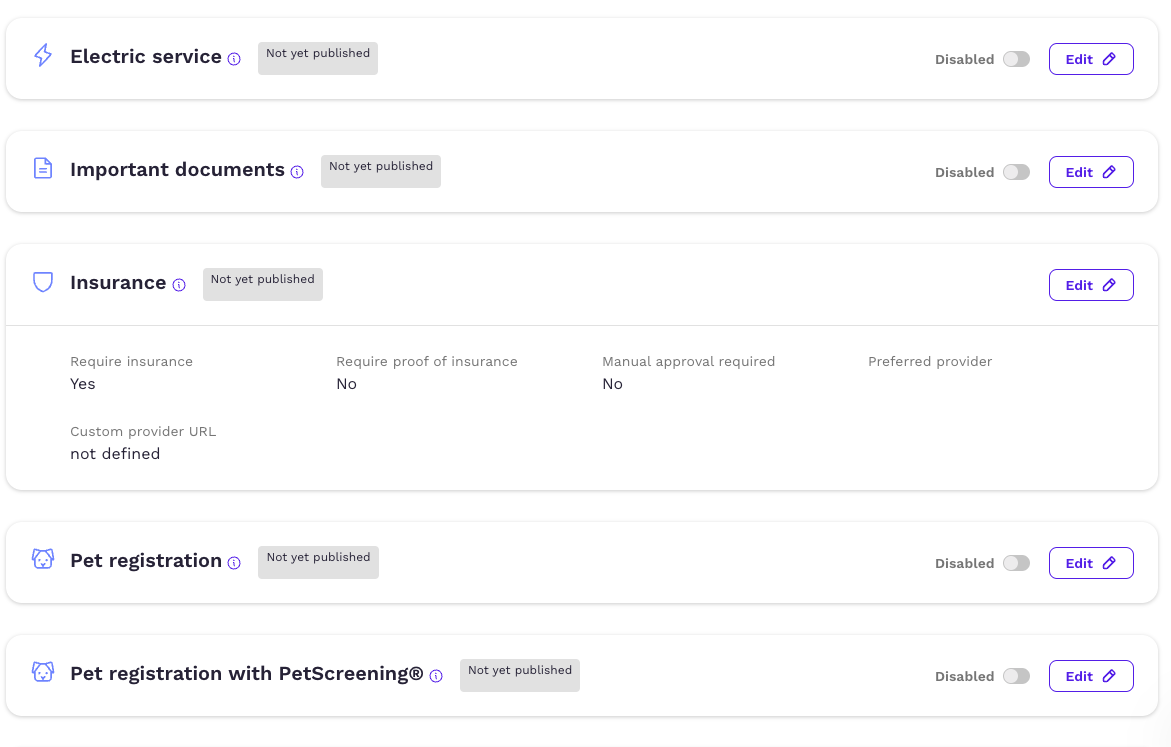Click the Pet registration dog icon
This screenshot has height=747, width=1171.
point(43,559)
